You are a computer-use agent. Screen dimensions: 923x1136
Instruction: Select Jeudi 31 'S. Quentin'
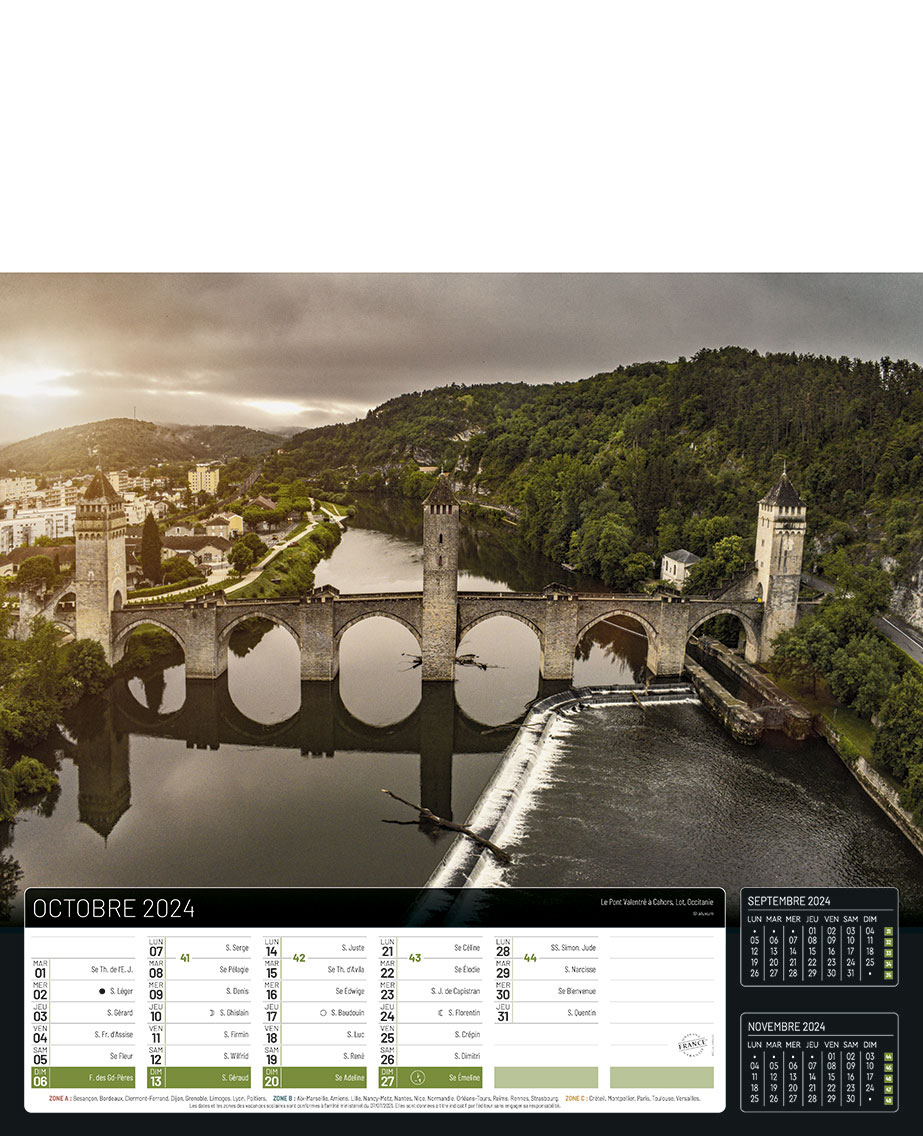tap(547, 1013)
